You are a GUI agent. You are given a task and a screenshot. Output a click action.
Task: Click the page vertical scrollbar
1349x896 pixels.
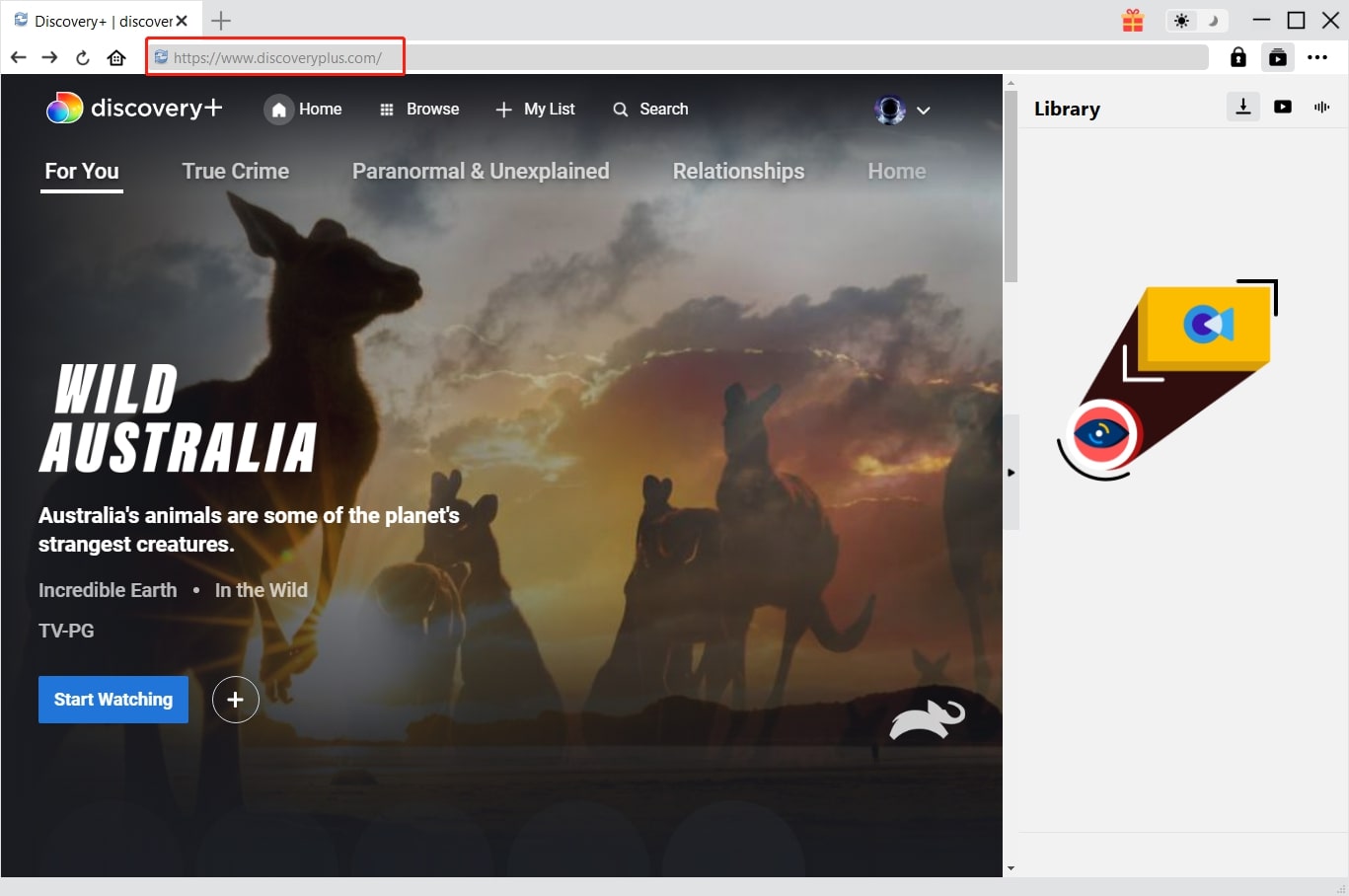tap(1010, 187)
